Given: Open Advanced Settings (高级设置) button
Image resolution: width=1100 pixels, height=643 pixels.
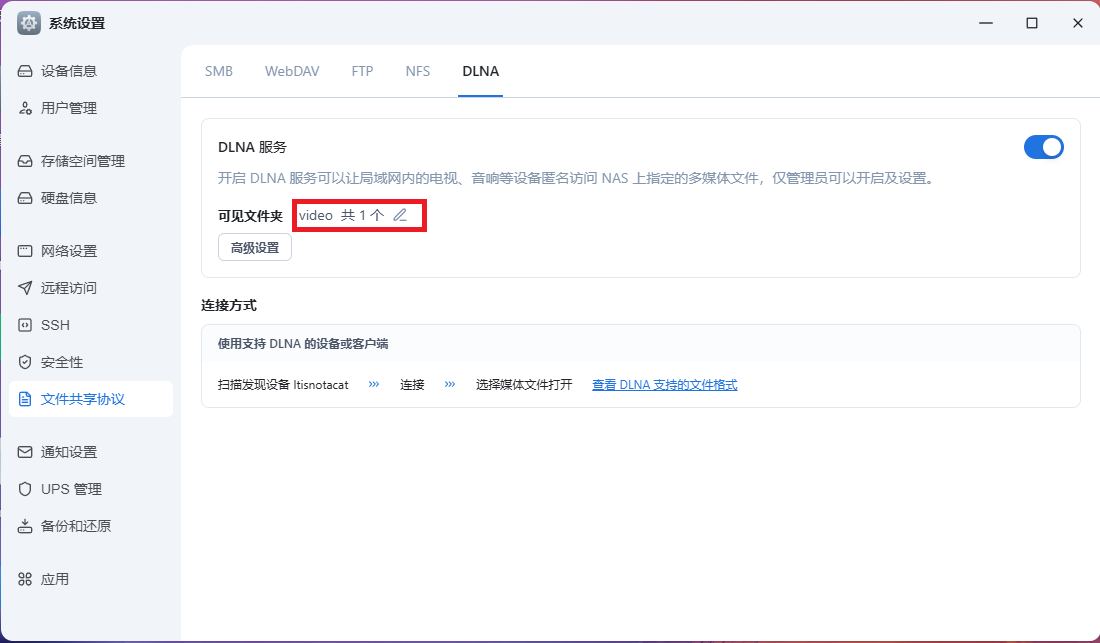Looking at the screenshot, I should coord(255,248).
